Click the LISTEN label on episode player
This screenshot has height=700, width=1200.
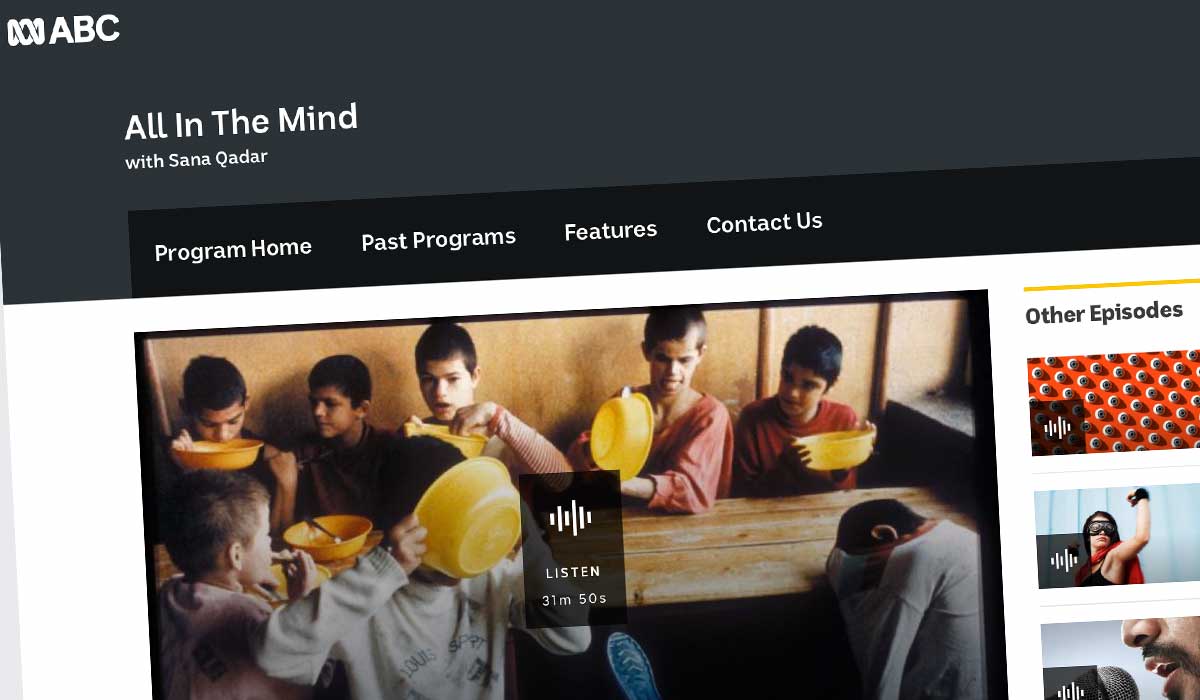click(x=573, y=572)
